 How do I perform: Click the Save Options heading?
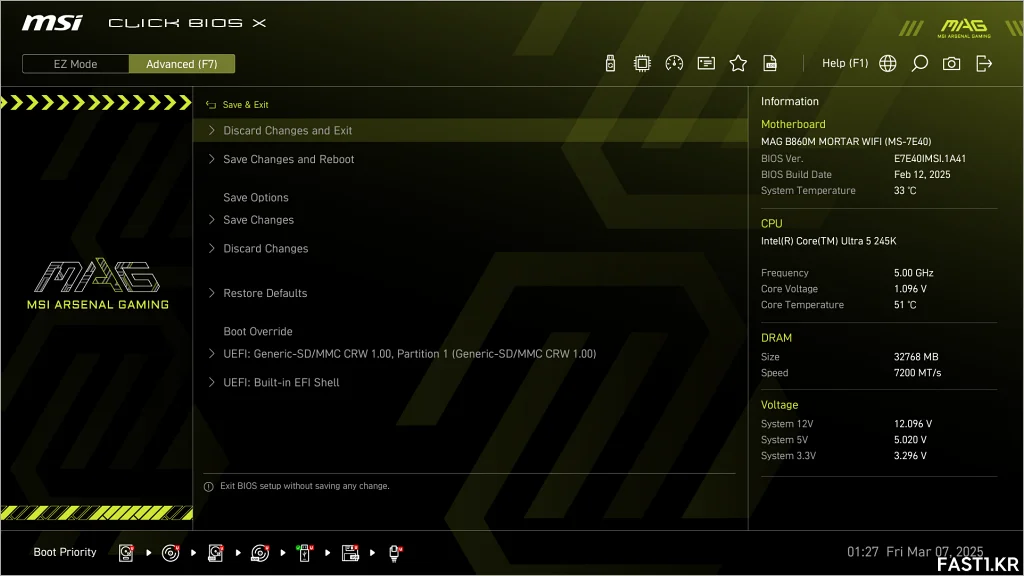coord(255,197)
